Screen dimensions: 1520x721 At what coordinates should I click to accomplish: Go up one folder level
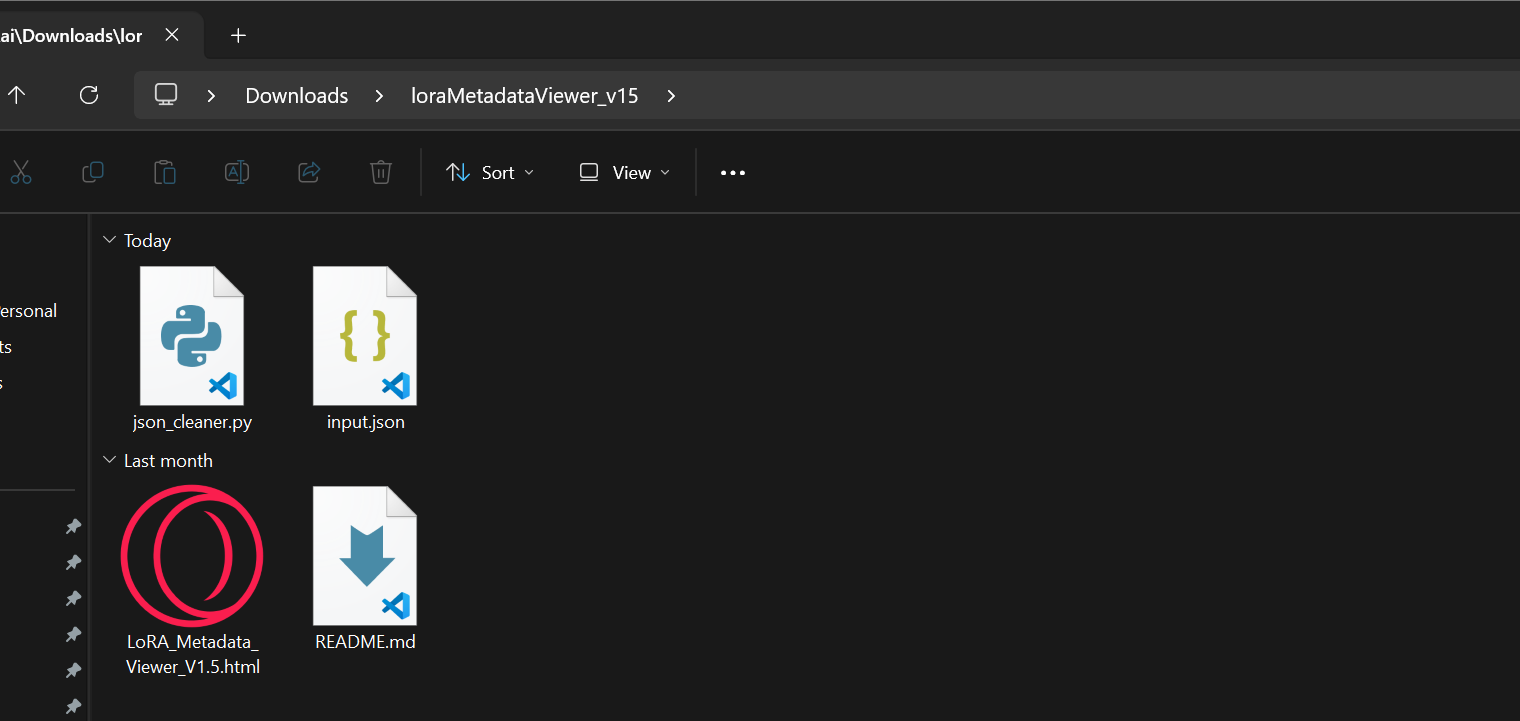click(x=16, y=95)
